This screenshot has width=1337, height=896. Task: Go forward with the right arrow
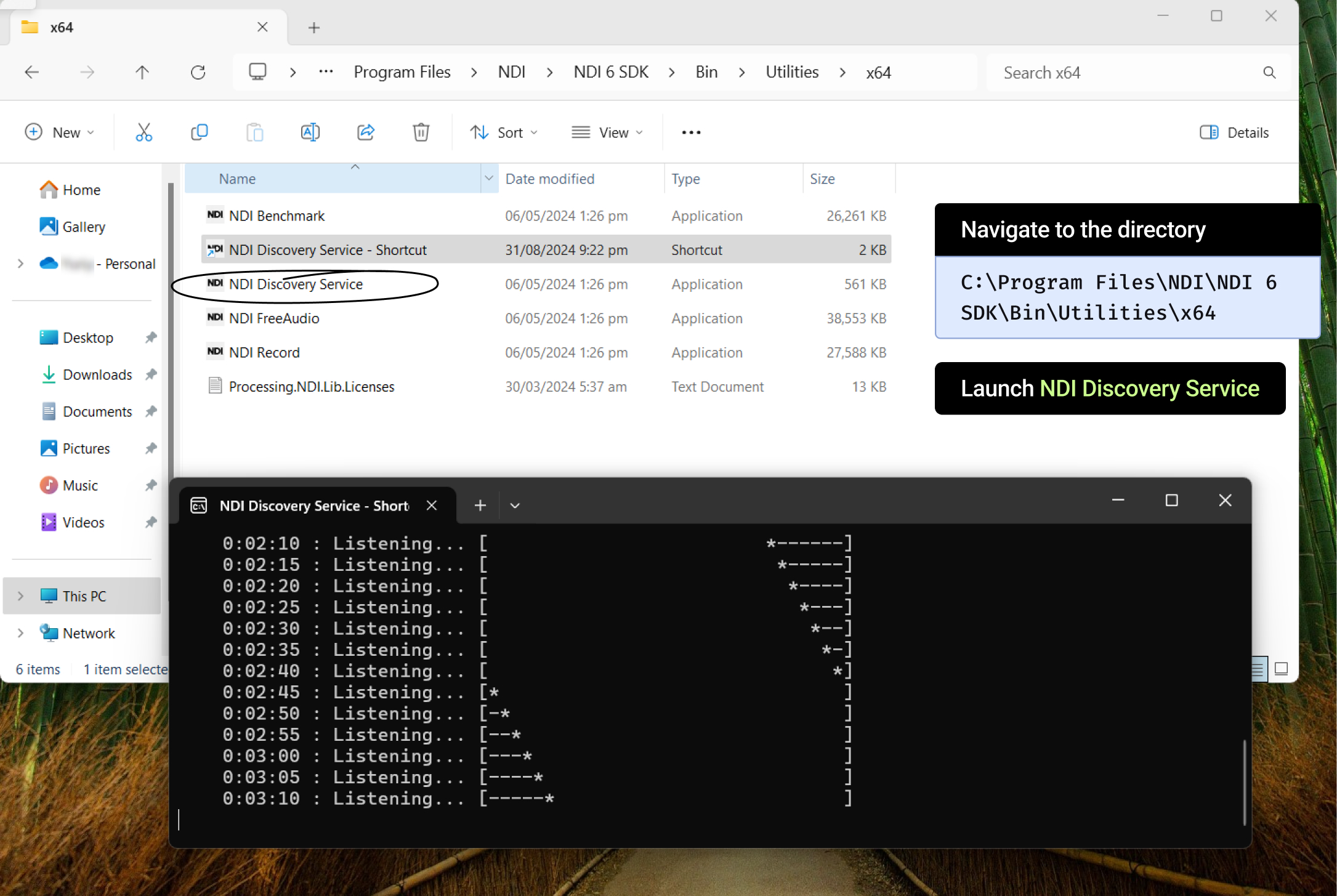tap(87, 73)
